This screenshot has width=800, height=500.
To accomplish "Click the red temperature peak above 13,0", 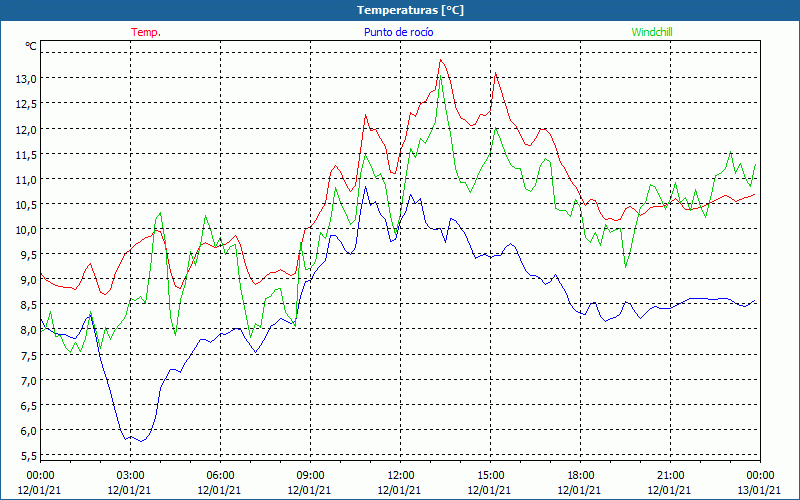I will pos(441,60).
